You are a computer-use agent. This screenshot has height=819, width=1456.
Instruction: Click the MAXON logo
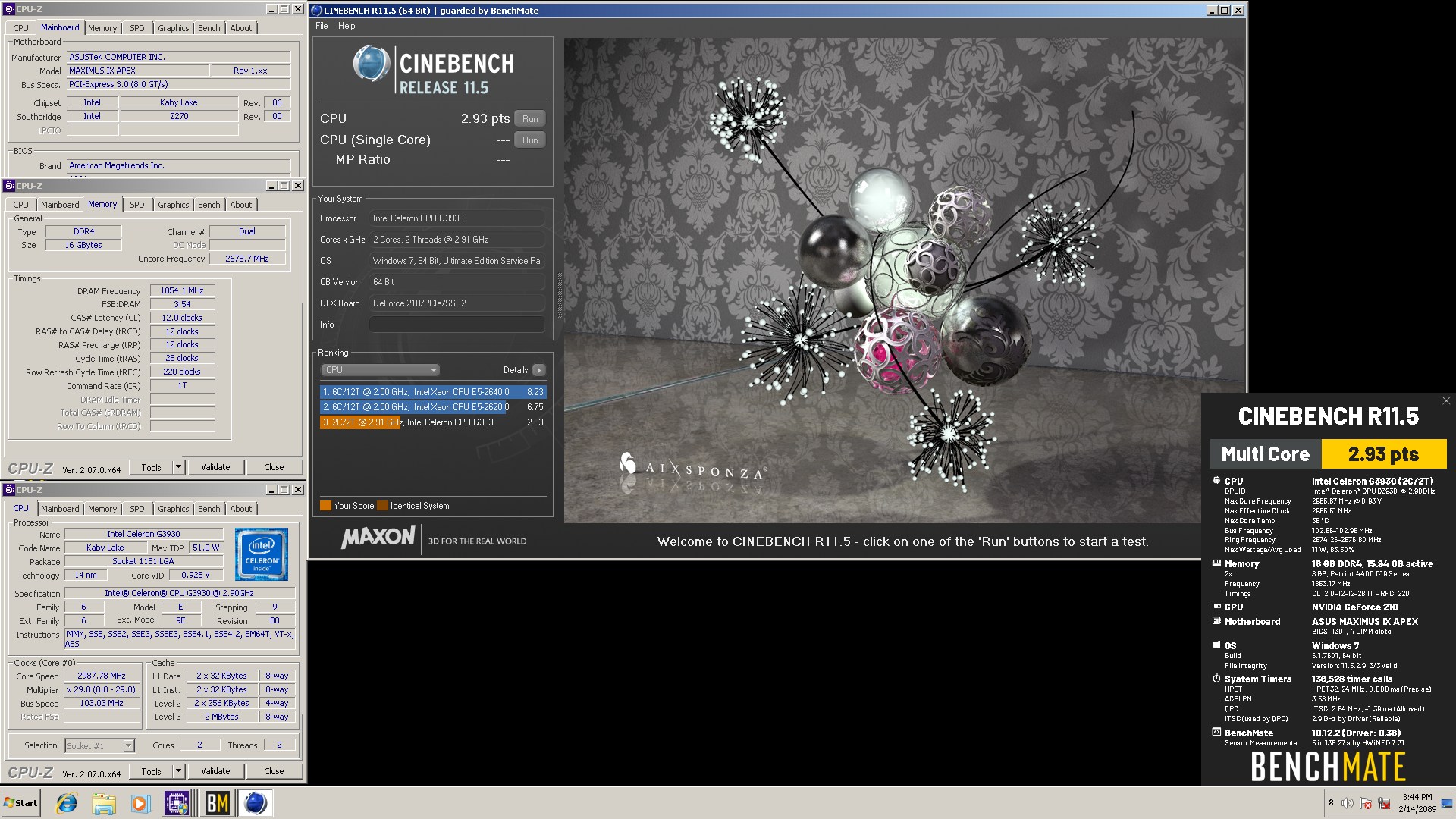(378, 538)
